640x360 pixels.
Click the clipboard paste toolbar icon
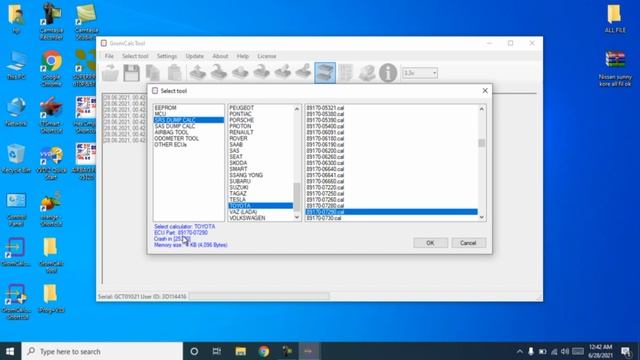point(174,73)
